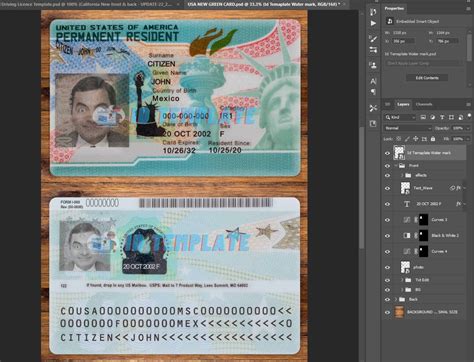Click the fx icon on the 20 OCT 2002 F layer
The height and width of the screenshot is (362, 474).
(459, 204)
